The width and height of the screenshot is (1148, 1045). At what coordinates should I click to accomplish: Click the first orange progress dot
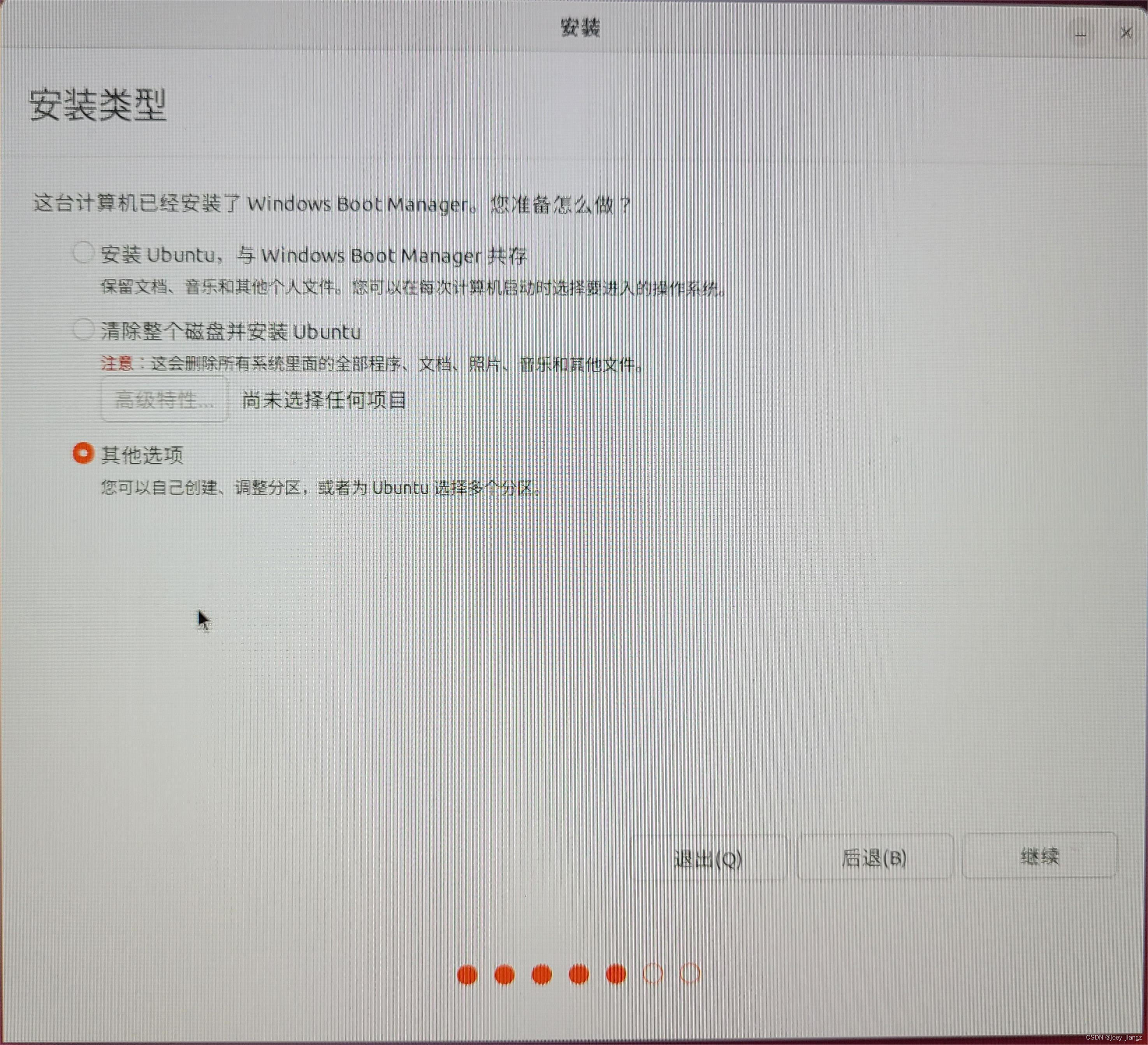(x=467, y=975)
